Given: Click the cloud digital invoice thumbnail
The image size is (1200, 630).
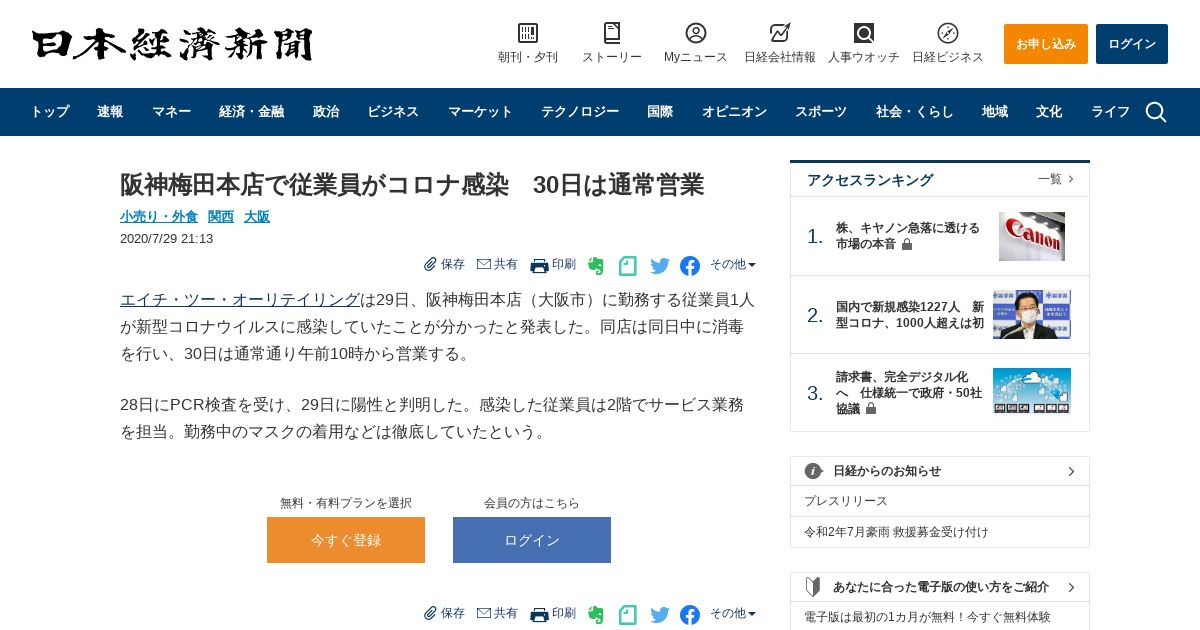Looking at the screenshot, I should tap(1032, 391).
